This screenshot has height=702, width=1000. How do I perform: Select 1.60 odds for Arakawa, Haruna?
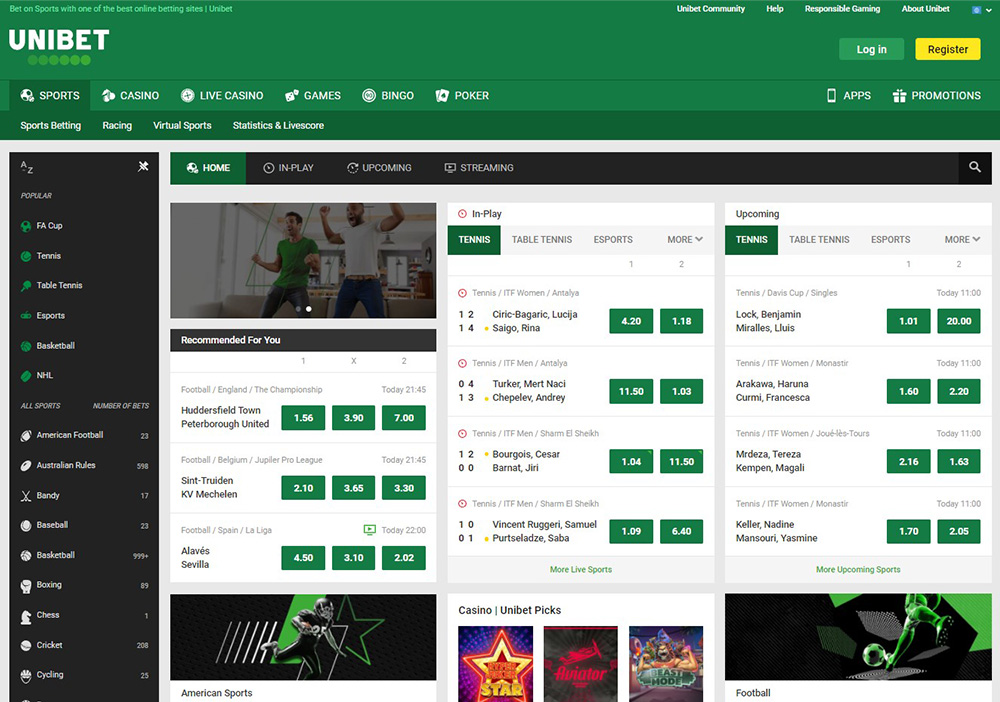pyautogui.click(x=908, y=391)
